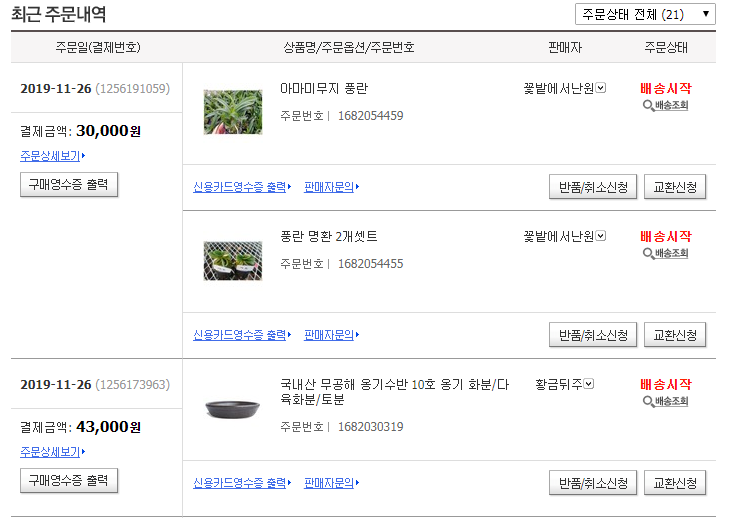Expand the 황금뒤주 seller dropdown arrow
This screenshot has height=518, width=736.
coord(589,384)
